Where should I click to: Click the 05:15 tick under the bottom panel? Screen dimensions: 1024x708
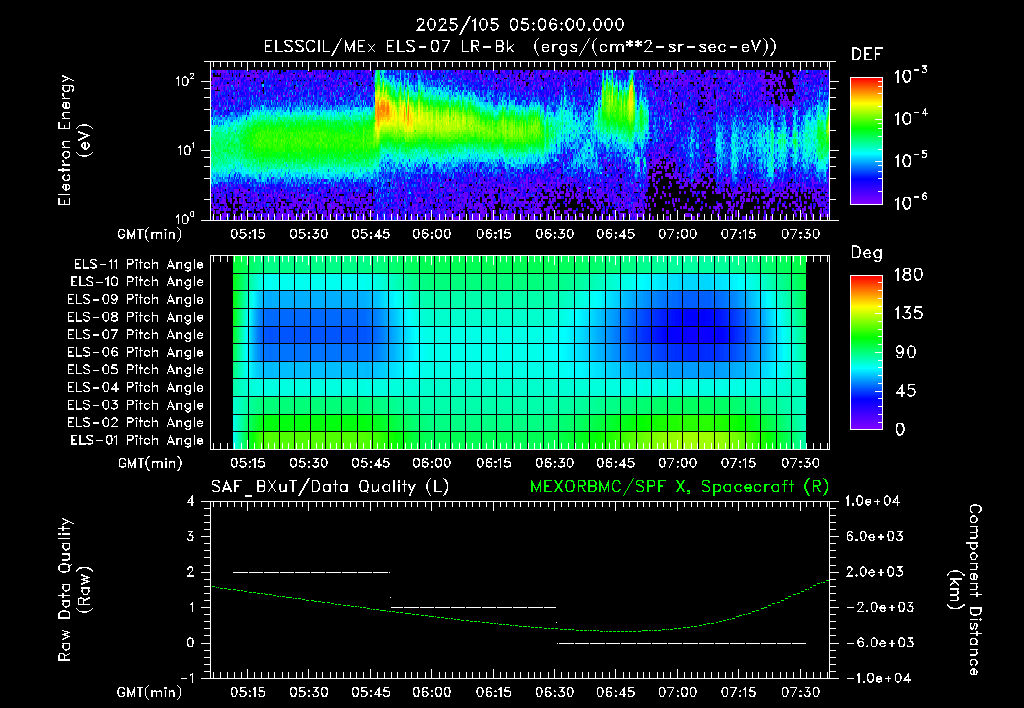click(248, 692)
